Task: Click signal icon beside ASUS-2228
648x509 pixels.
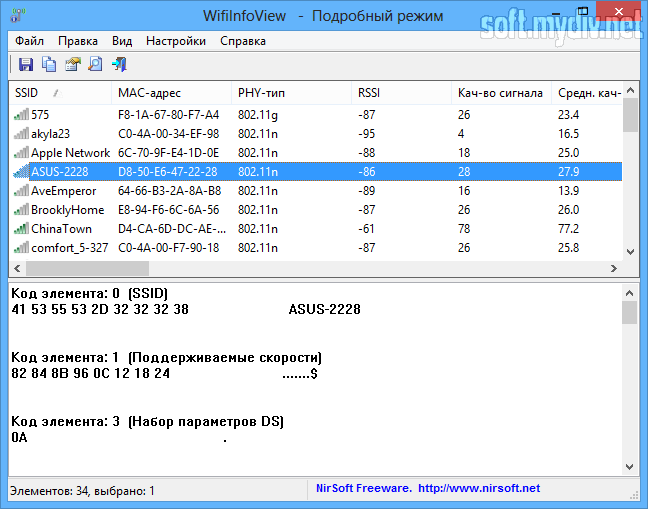Action: click(21, 171)
